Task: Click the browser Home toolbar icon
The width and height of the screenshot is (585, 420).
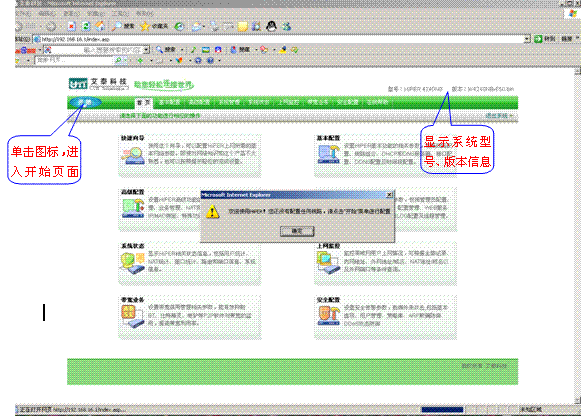Action: click(100, 26)
